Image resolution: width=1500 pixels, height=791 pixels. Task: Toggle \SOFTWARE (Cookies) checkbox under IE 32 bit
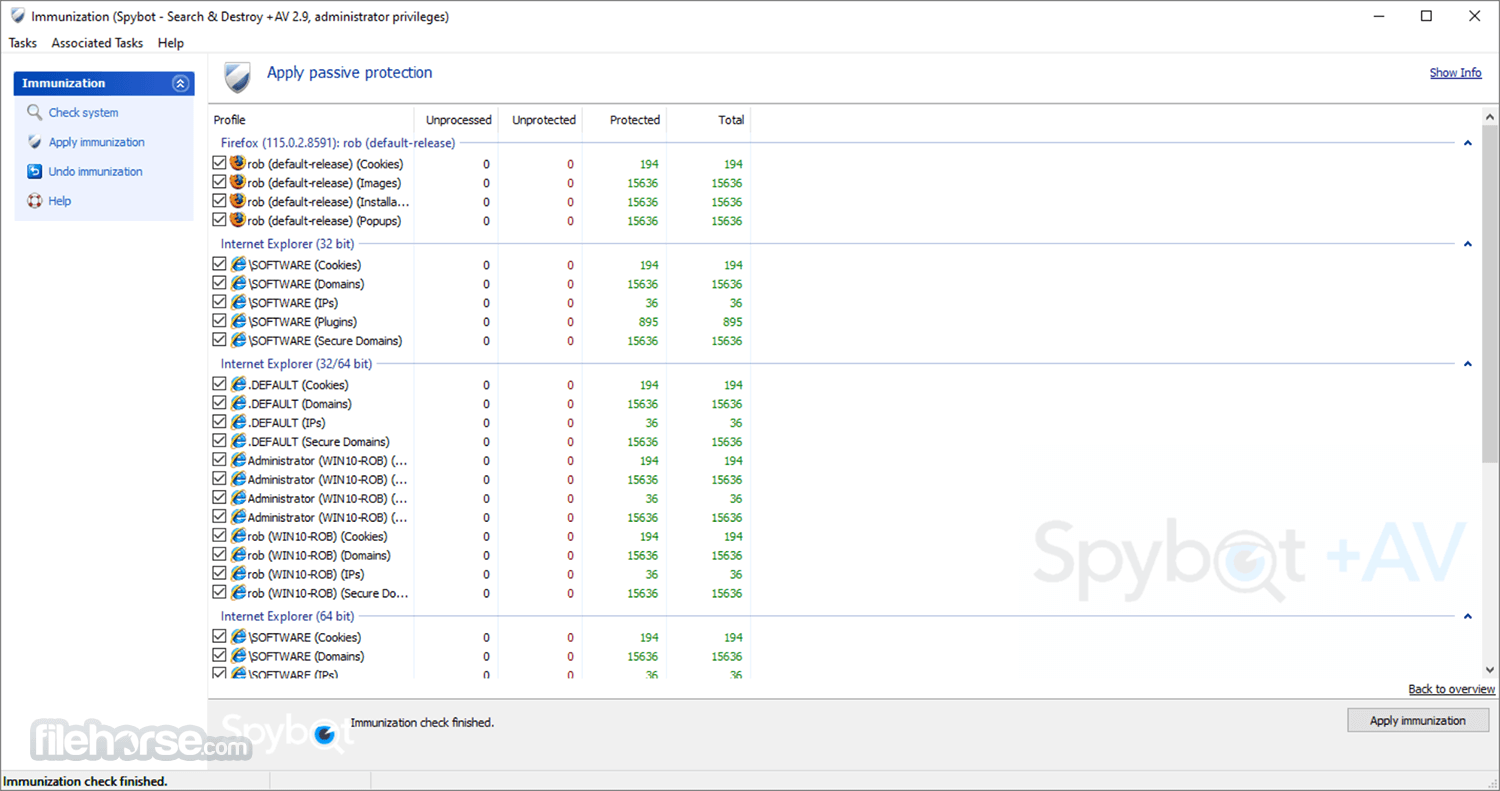pyautogui.click(x=220, y=264)
